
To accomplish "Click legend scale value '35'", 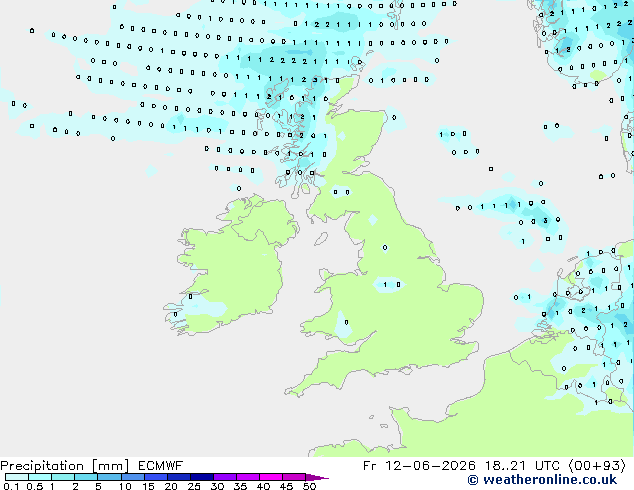I will click(240, 486).
